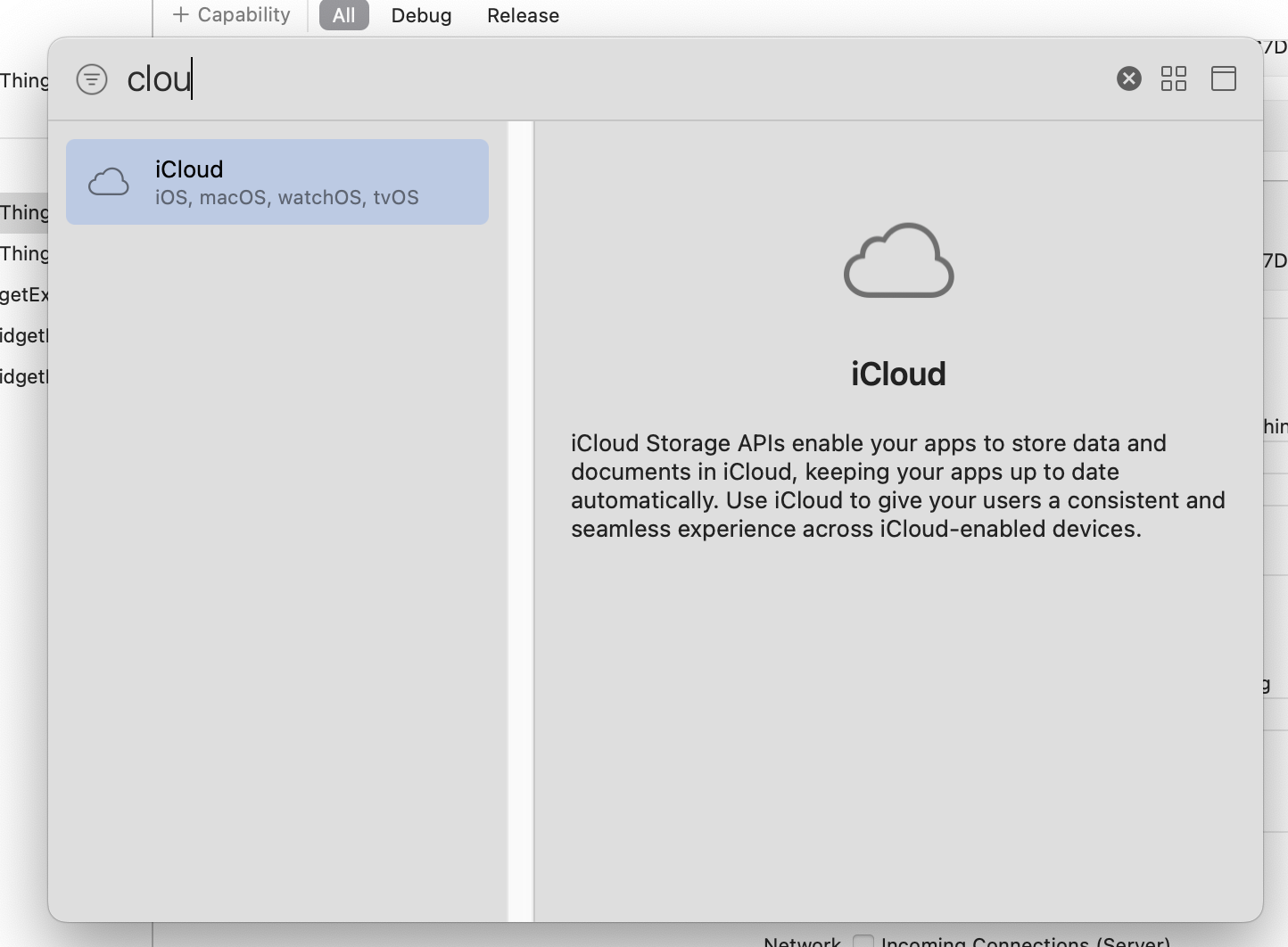Select the Debug configuration tab

[x=421, y=15]
